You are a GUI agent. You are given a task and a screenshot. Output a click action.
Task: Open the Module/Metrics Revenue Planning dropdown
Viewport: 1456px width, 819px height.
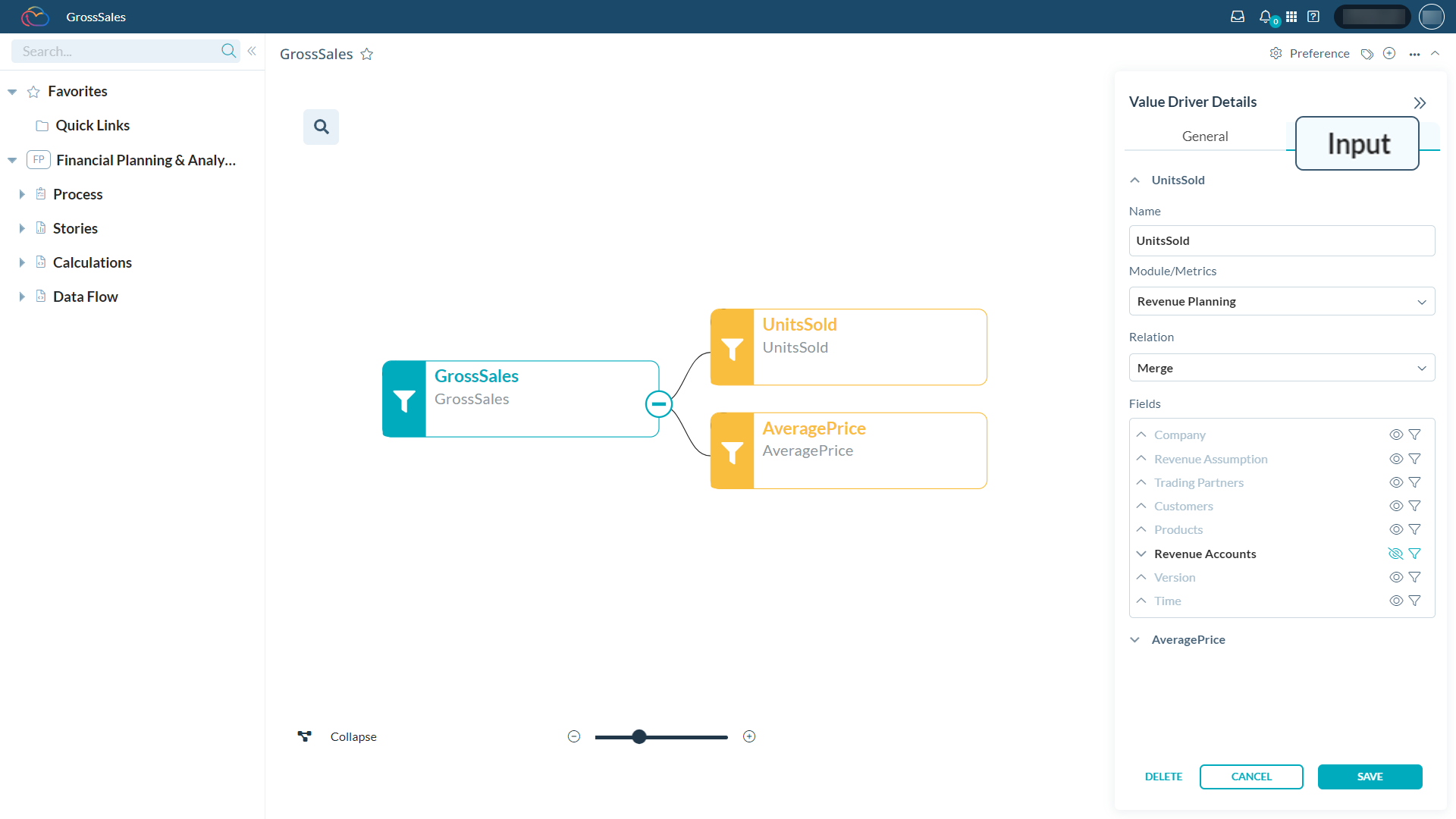[1282, 301]
